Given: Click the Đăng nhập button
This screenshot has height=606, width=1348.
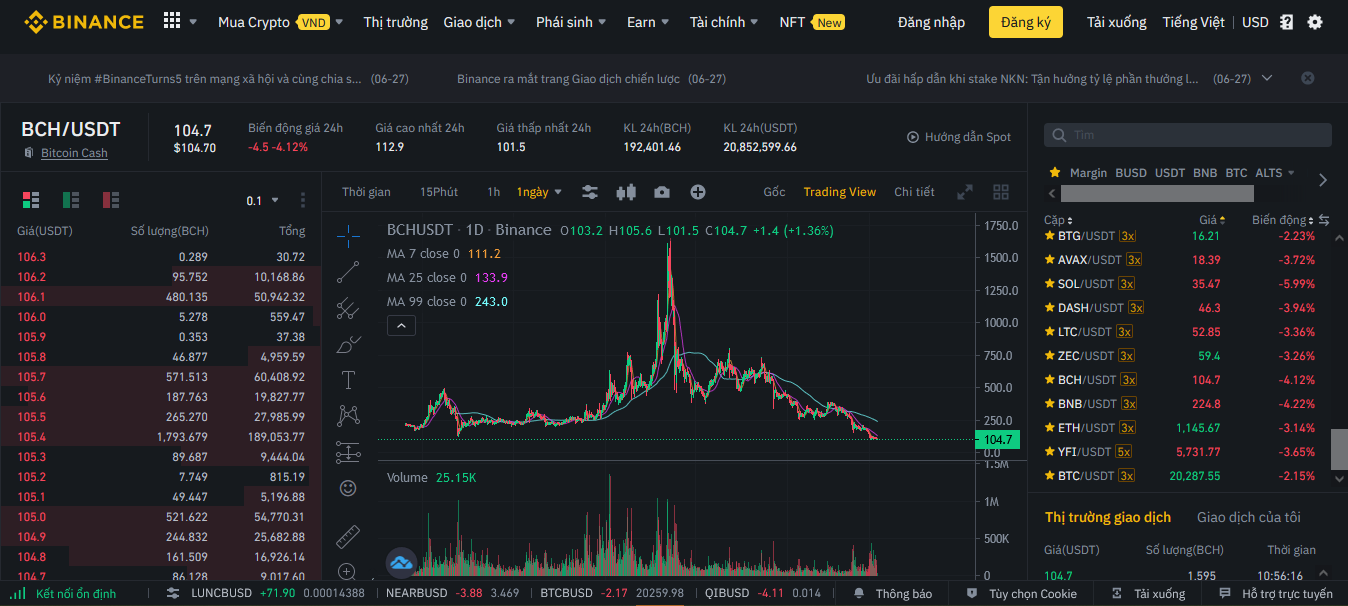Looking at the screenshot, I should pyautogui.click(x=931, y=22).
